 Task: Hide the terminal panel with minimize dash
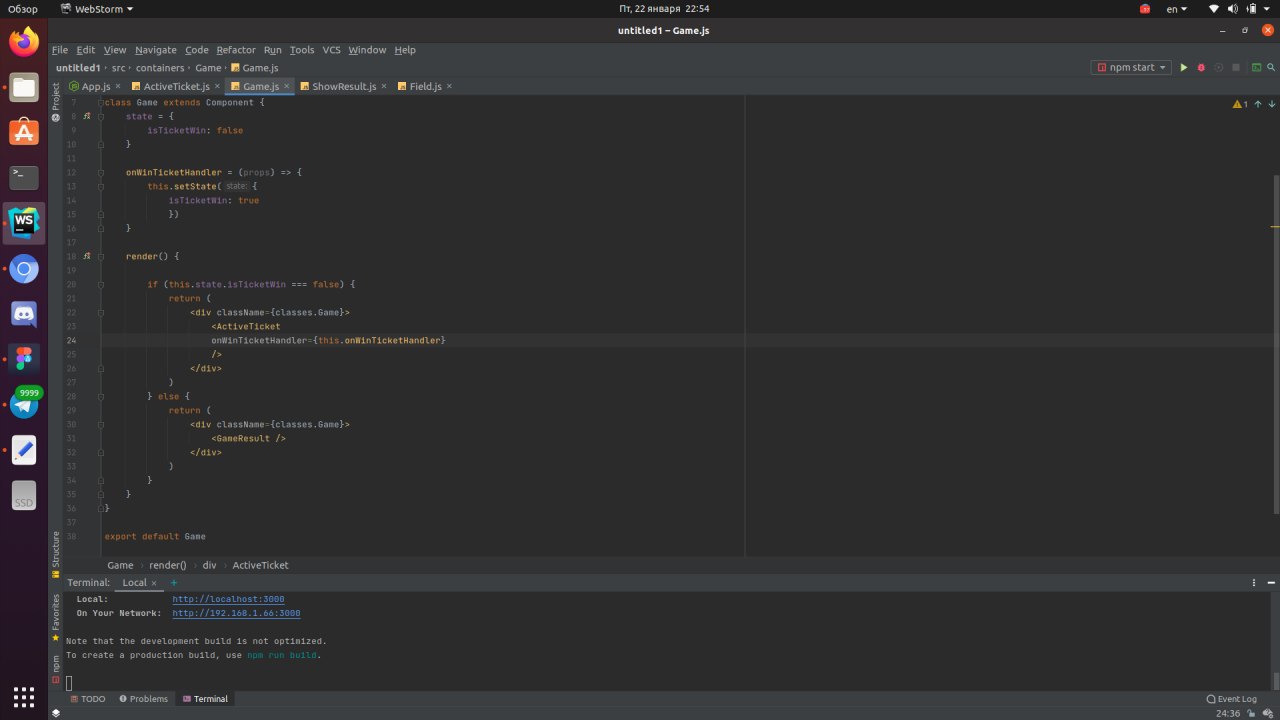coord(1271,582)
